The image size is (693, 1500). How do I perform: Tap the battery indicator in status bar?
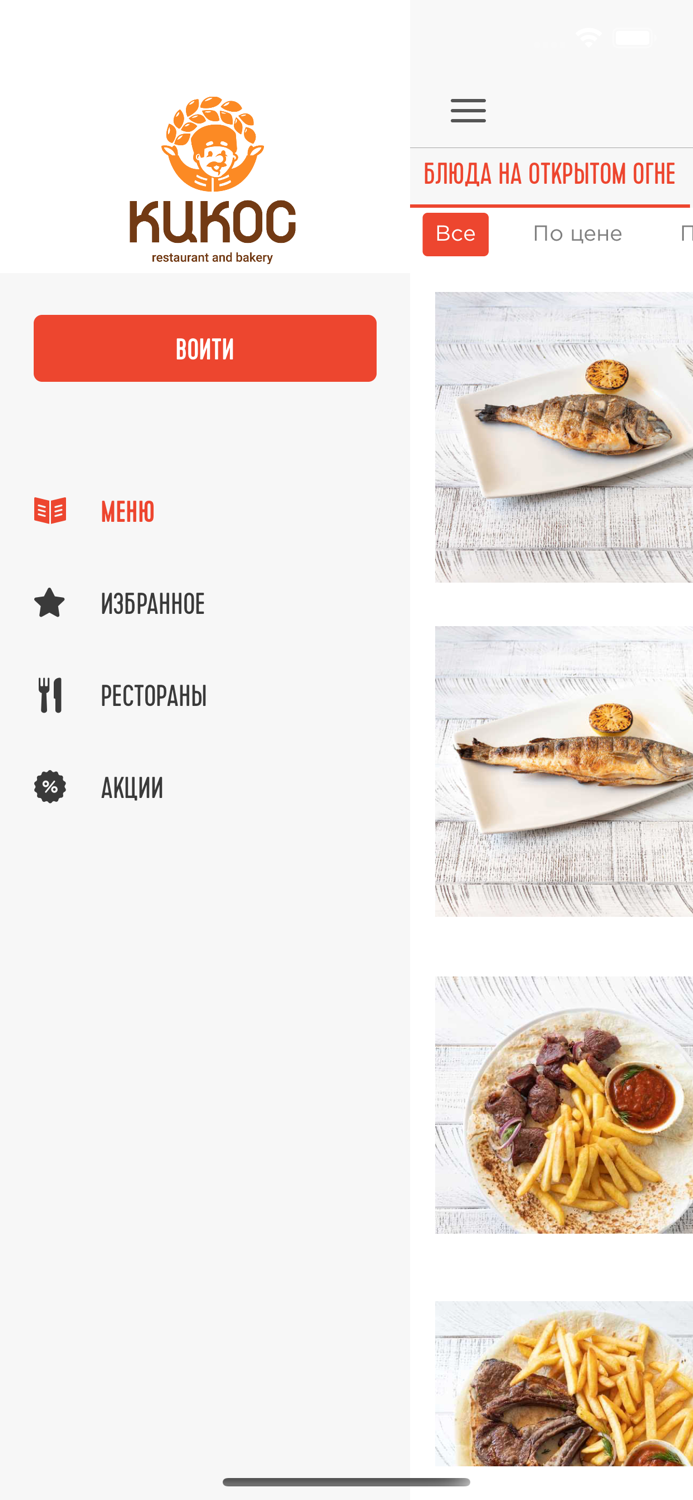tap(632, 38)
